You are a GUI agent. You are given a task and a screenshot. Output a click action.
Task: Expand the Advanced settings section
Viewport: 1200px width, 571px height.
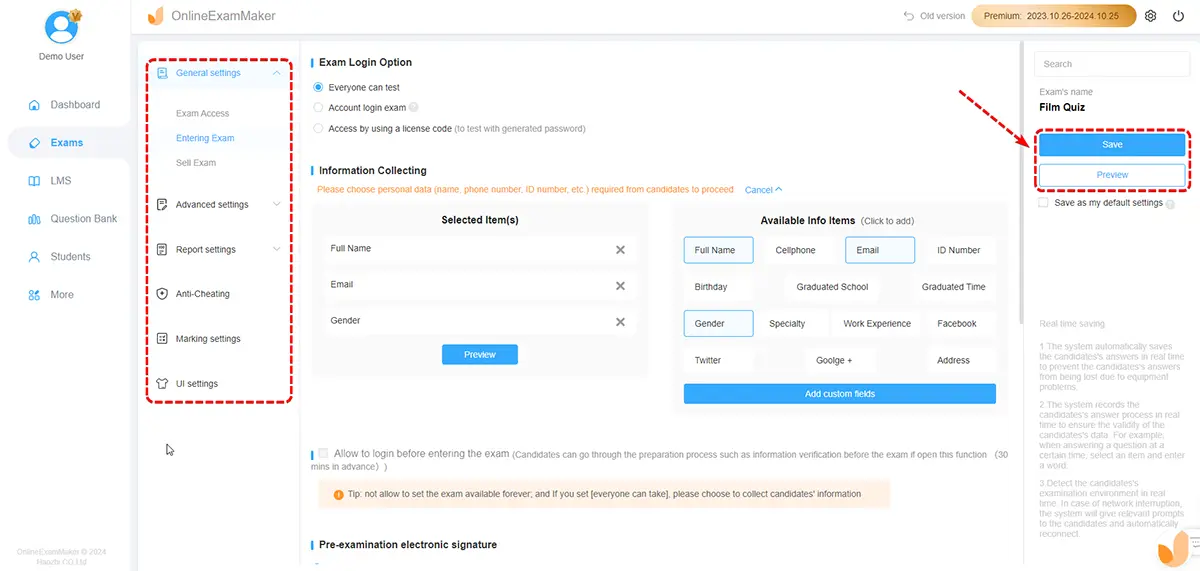point(277,205)
